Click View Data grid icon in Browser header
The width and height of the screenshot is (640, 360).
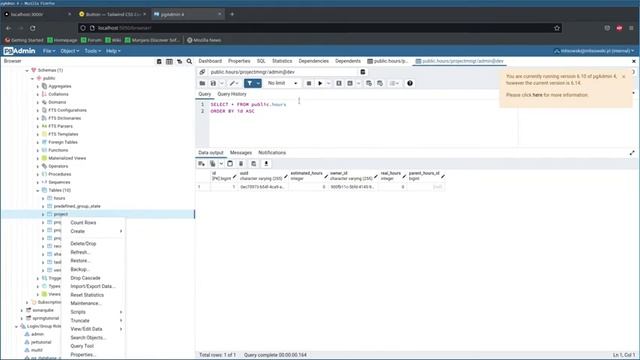pos(169,61)
